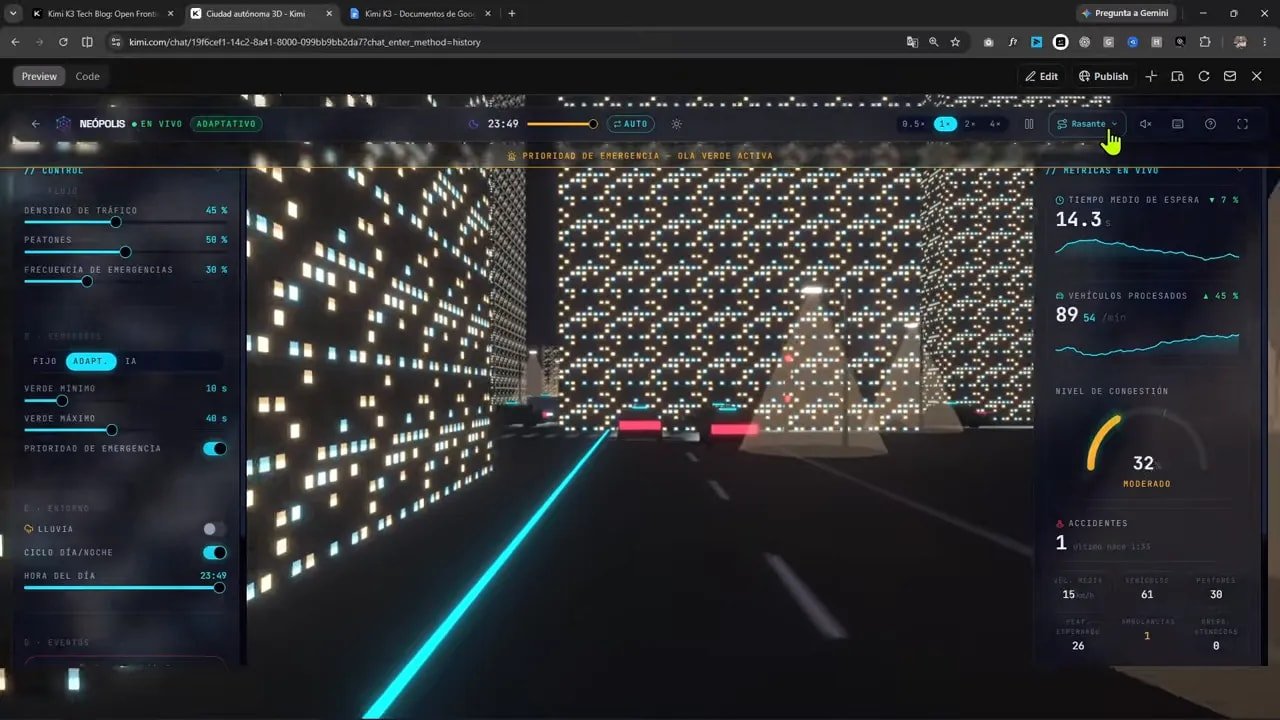Switch to Kimi K3 Documentos de Google tab
This screenshot has height=720, width=1280.
(x=420, y=13)
